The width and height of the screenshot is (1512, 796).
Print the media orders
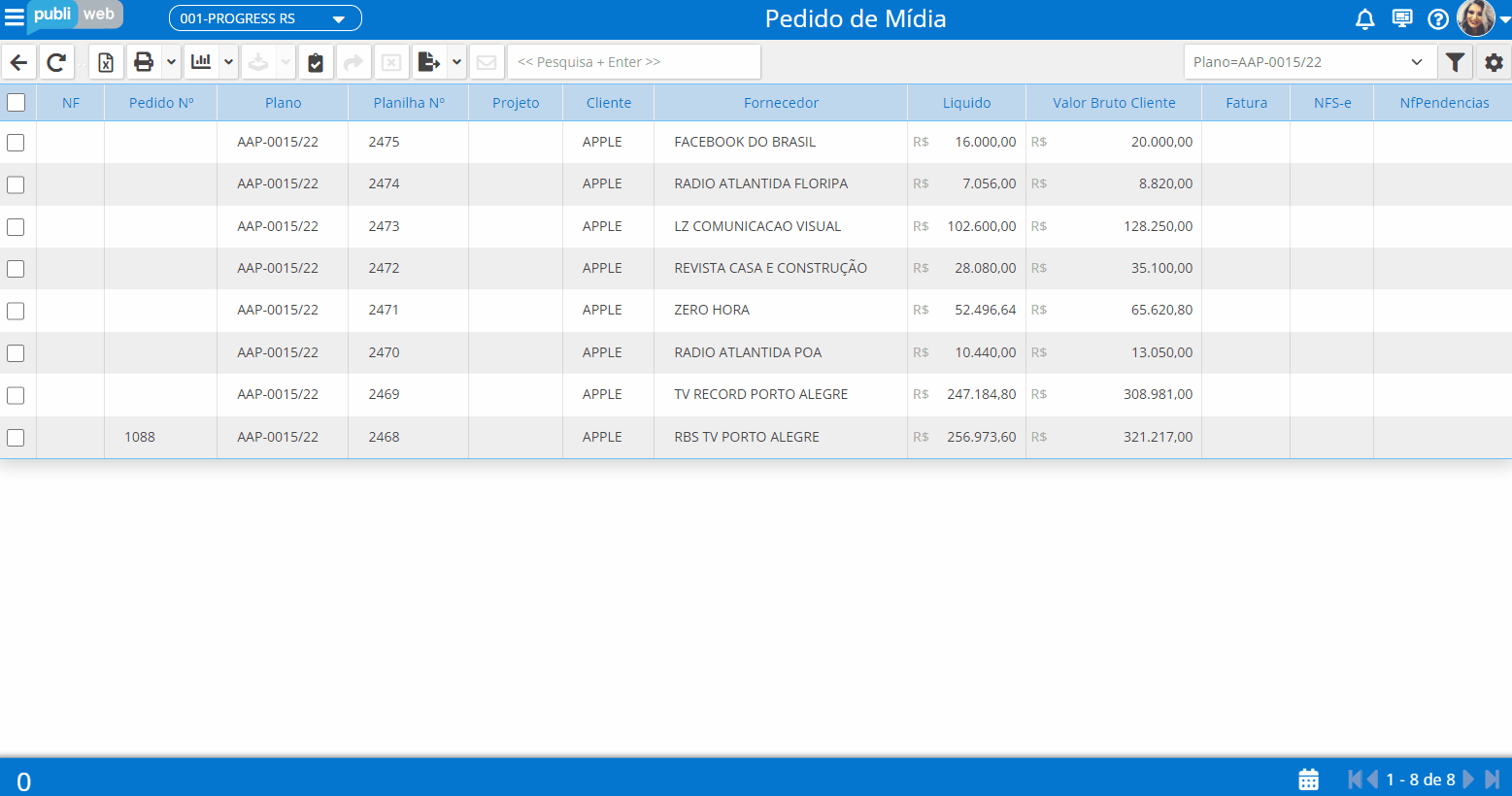coord(144,62)
